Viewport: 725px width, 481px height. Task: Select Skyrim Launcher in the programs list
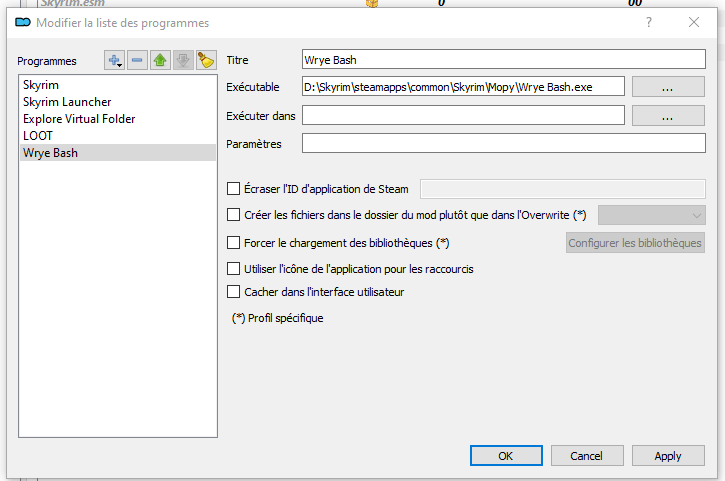point(117,102)
